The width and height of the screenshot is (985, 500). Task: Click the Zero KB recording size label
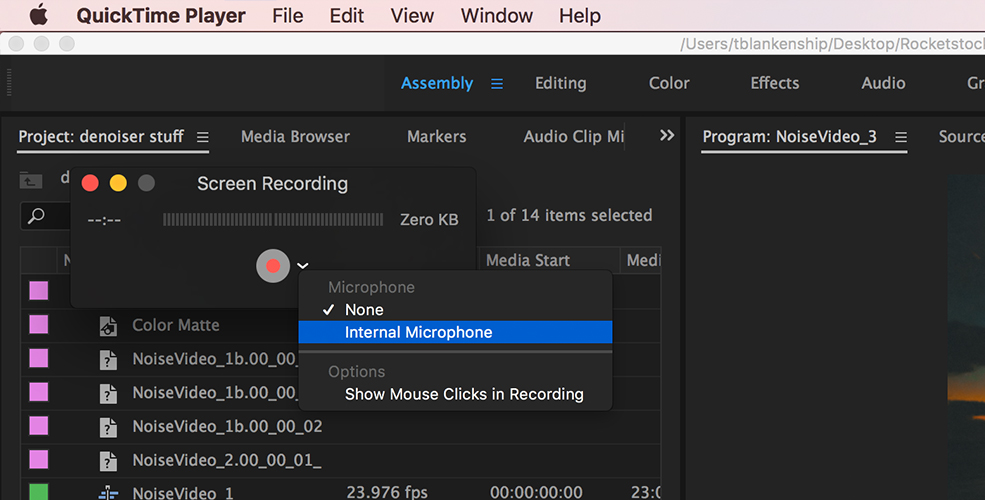[x=429, y=219]
